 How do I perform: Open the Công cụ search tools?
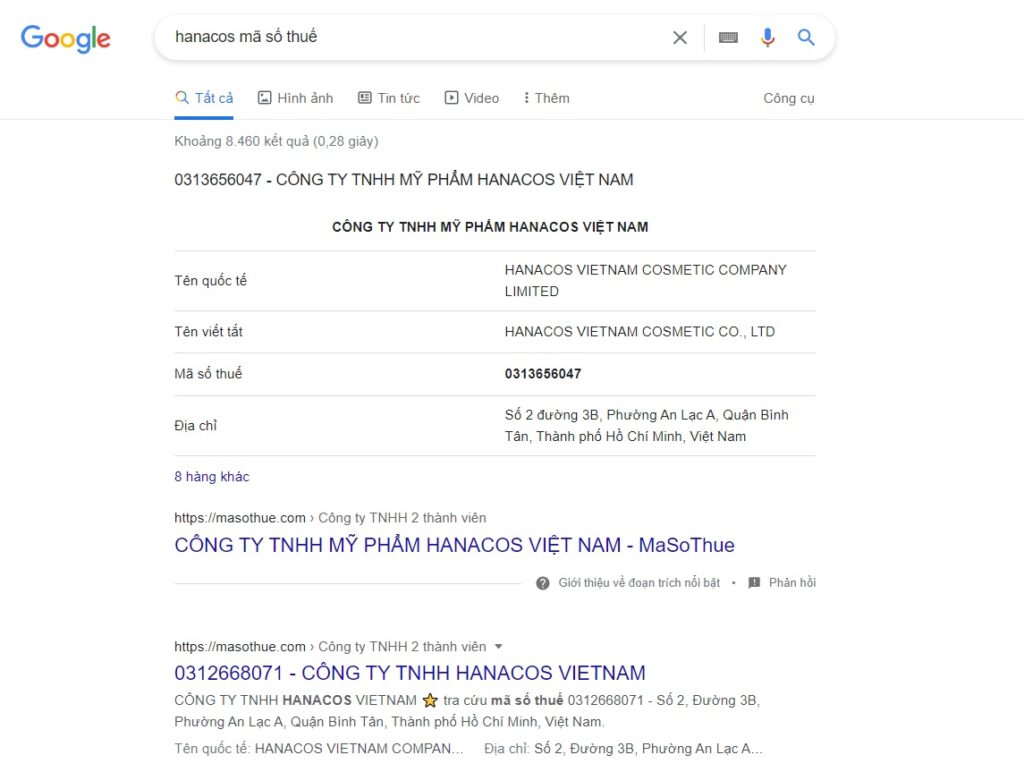pyautogui.click(x=788, y=98)
